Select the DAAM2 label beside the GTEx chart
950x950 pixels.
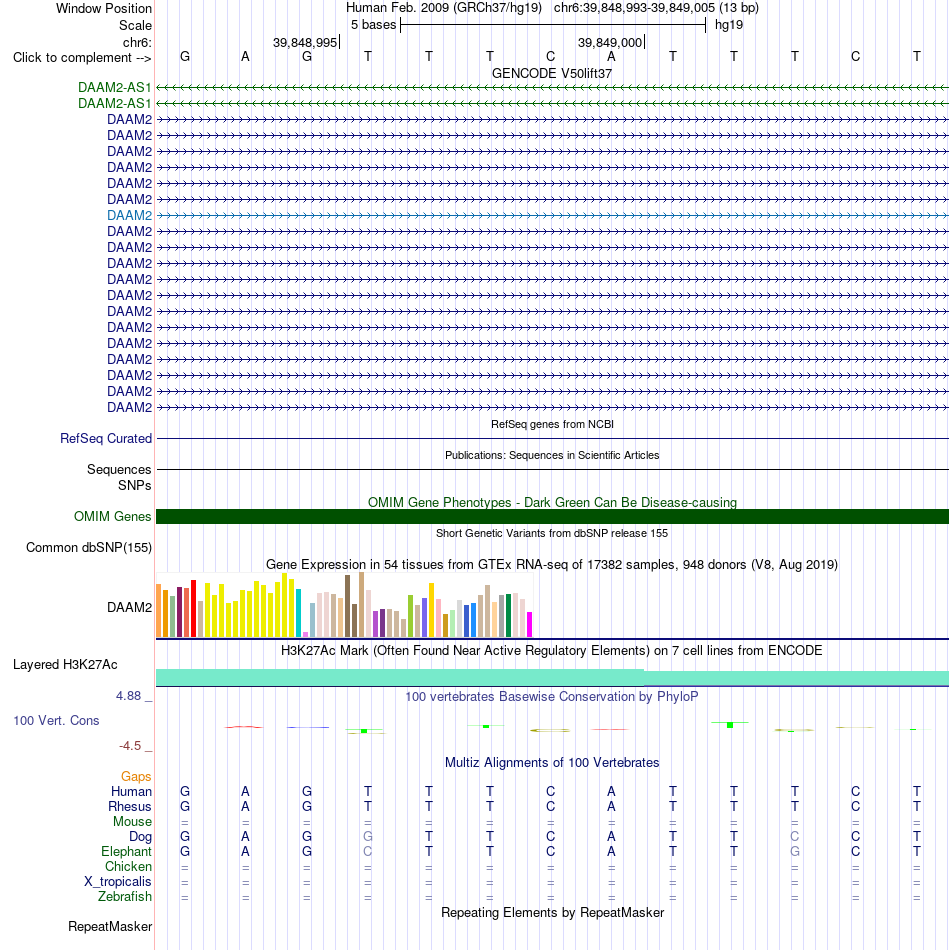pos(129,607)
